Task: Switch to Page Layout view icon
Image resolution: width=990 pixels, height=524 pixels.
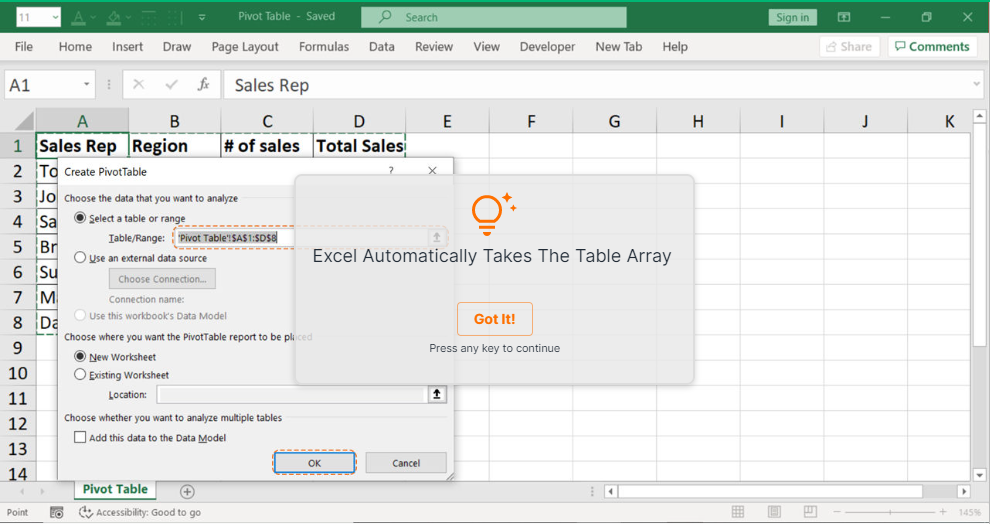Action: pos(774,511)
